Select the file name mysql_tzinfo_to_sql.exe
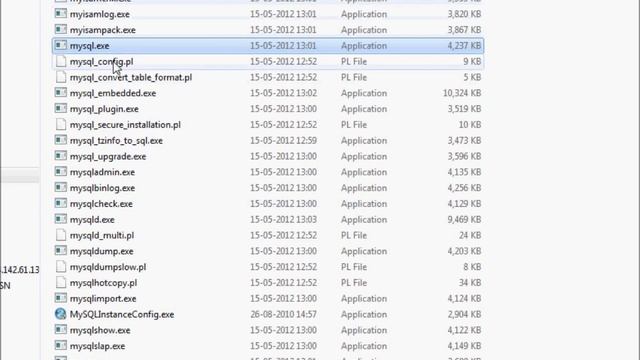 116,141
